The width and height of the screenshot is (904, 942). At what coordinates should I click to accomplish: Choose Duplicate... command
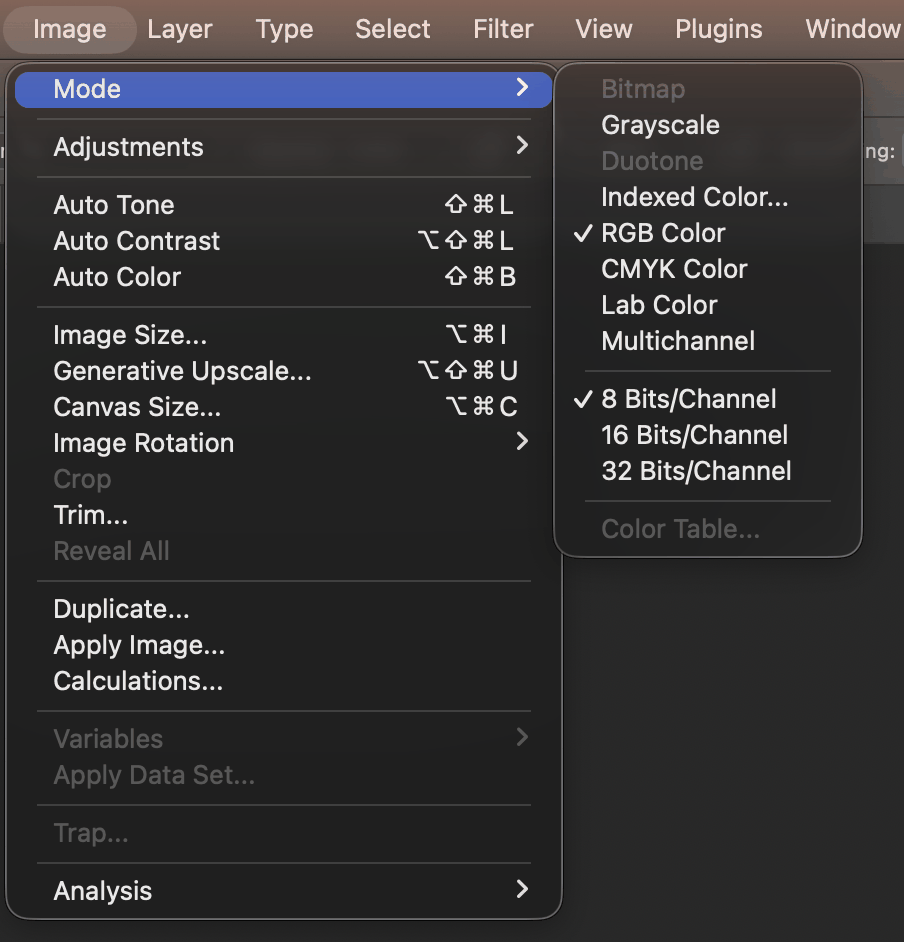284,609
